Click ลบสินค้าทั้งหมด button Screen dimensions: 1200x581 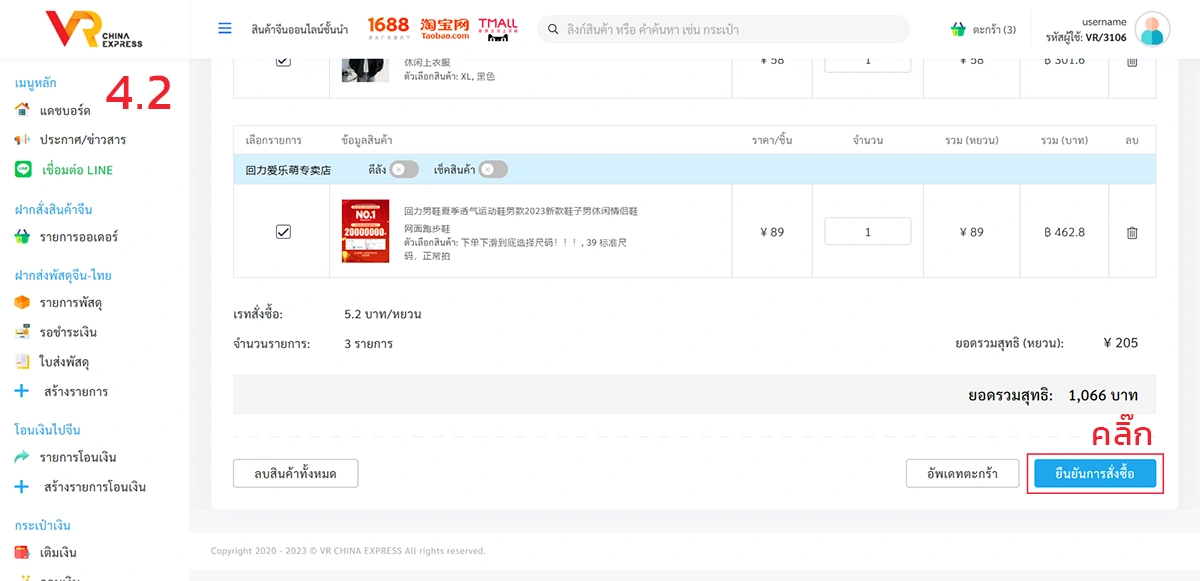(295, 473)
